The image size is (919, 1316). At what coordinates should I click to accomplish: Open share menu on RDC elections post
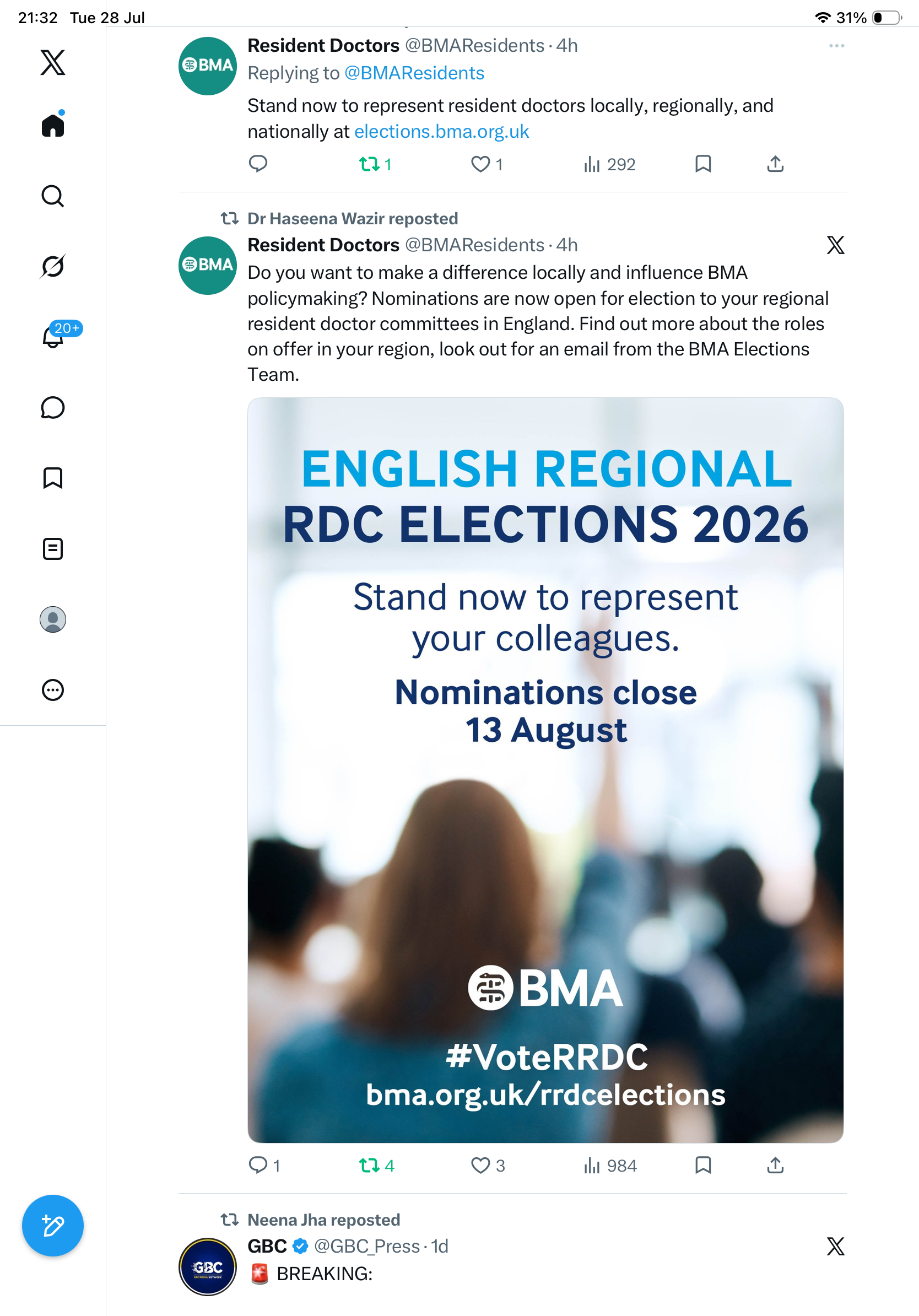click(x=775, y=1164)
